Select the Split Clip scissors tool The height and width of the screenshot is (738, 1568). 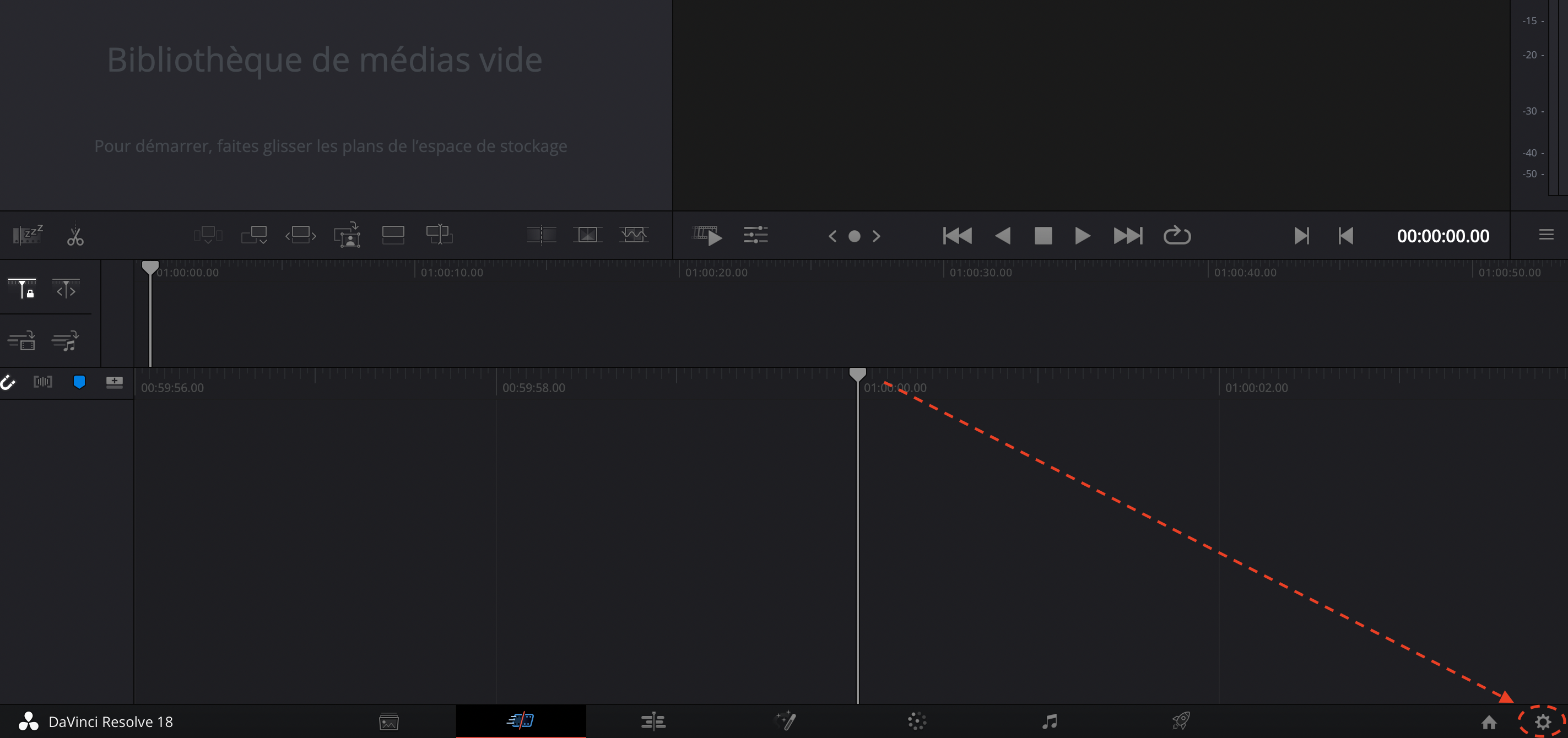(x=75, y=236)
